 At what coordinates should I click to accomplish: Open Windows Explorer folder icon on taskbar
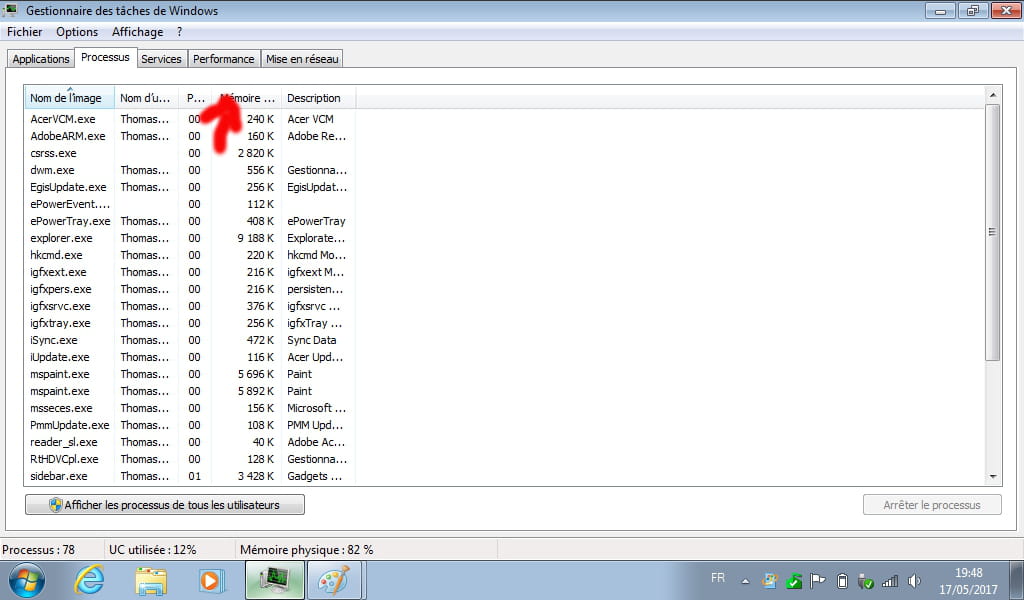pos(151,581)
